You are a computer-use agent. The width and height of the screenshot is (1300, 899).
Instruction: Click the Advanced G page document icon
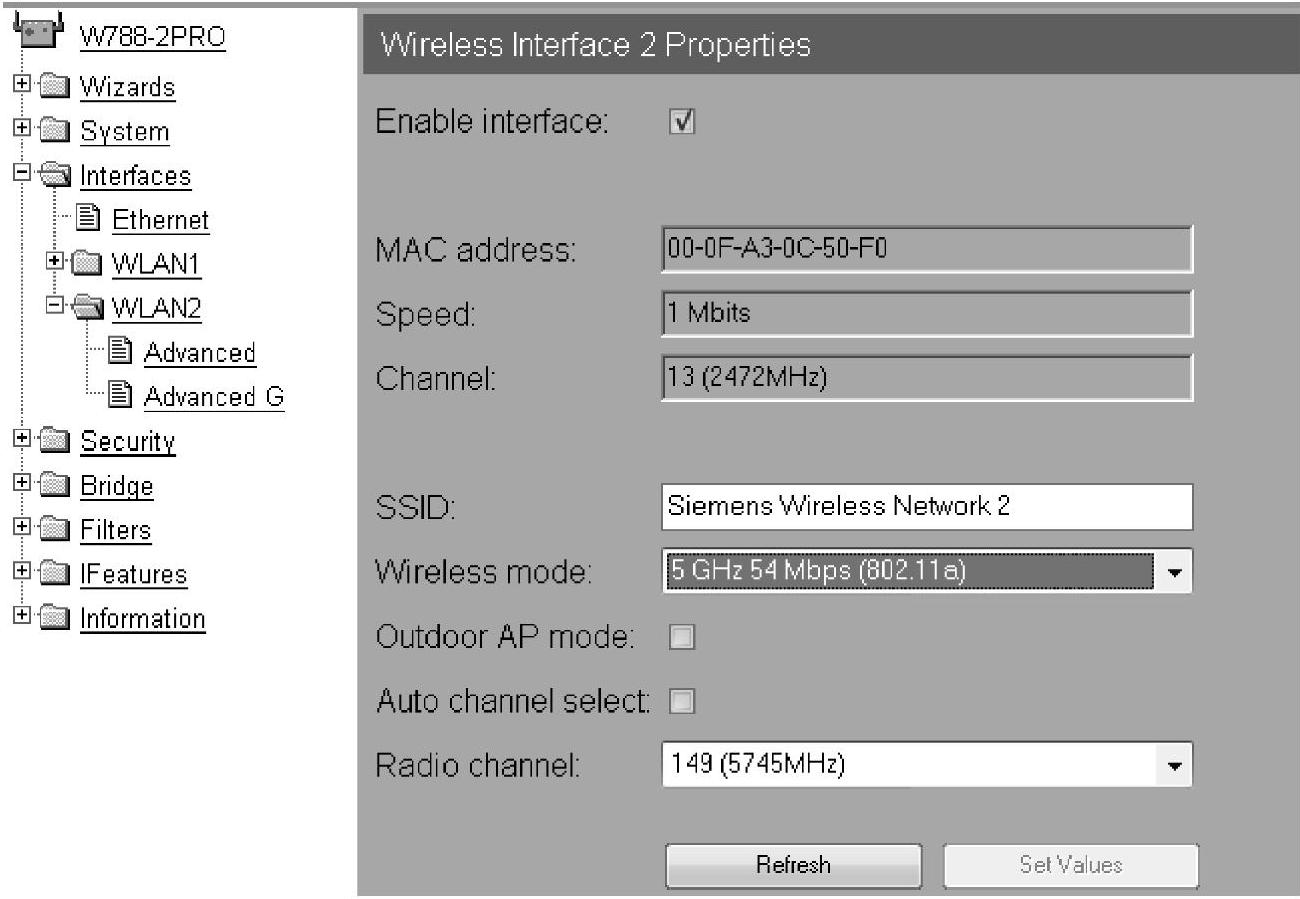click(x=120, y=396)
